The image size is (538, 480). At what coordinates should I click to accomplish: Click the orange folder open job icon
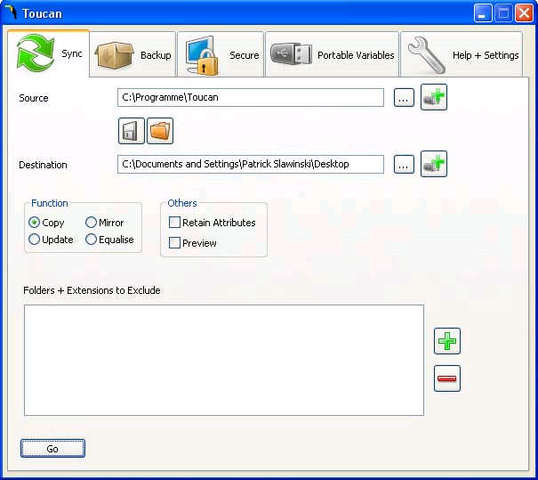(160, 131)
